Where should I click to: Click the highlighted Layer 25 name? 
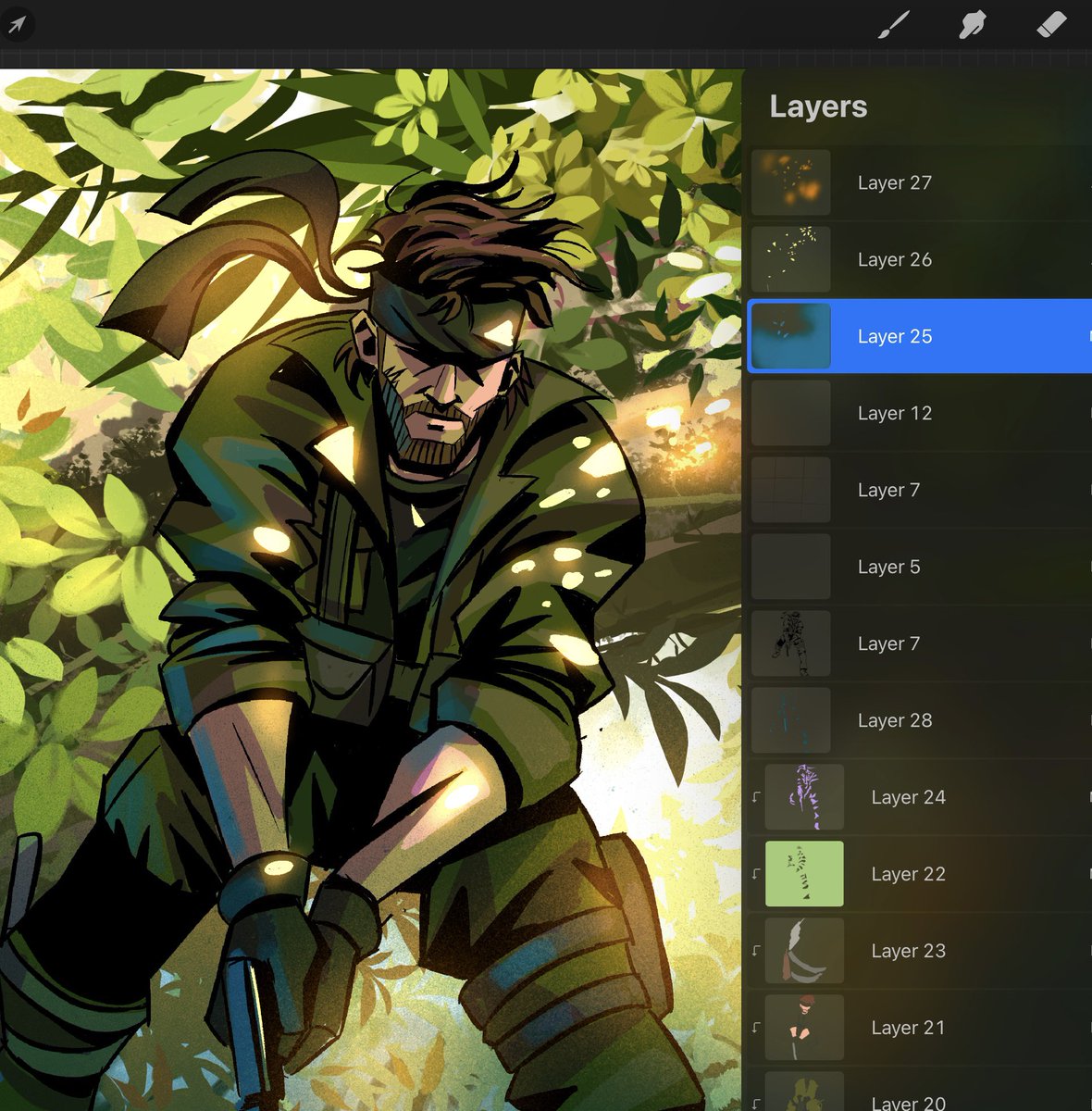pyautogui.click(x=895, y=336)
